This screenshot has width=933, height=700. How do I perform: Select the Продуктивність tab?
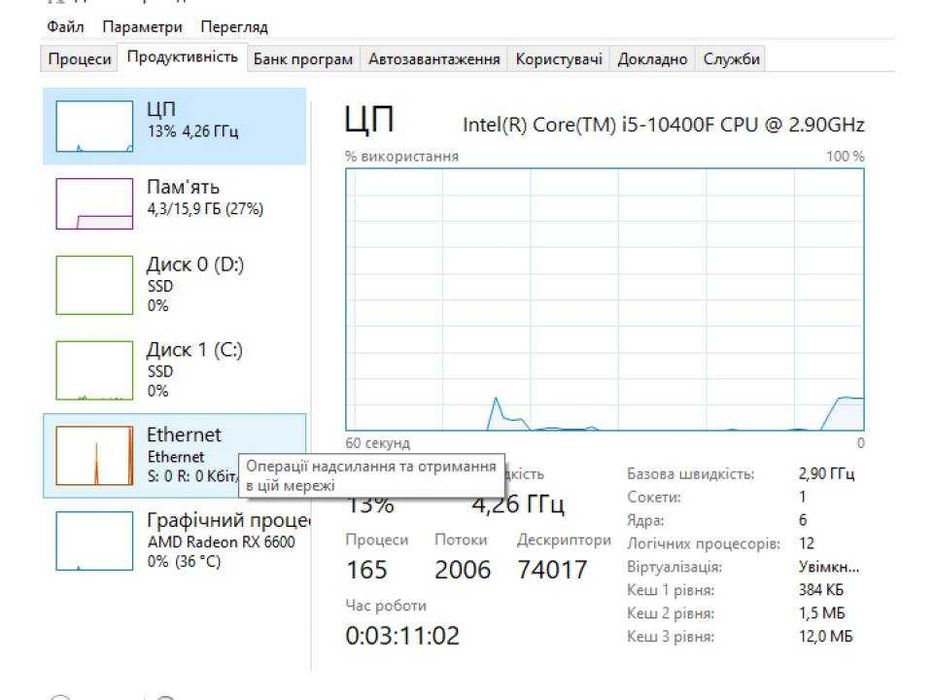coord(182,57)
